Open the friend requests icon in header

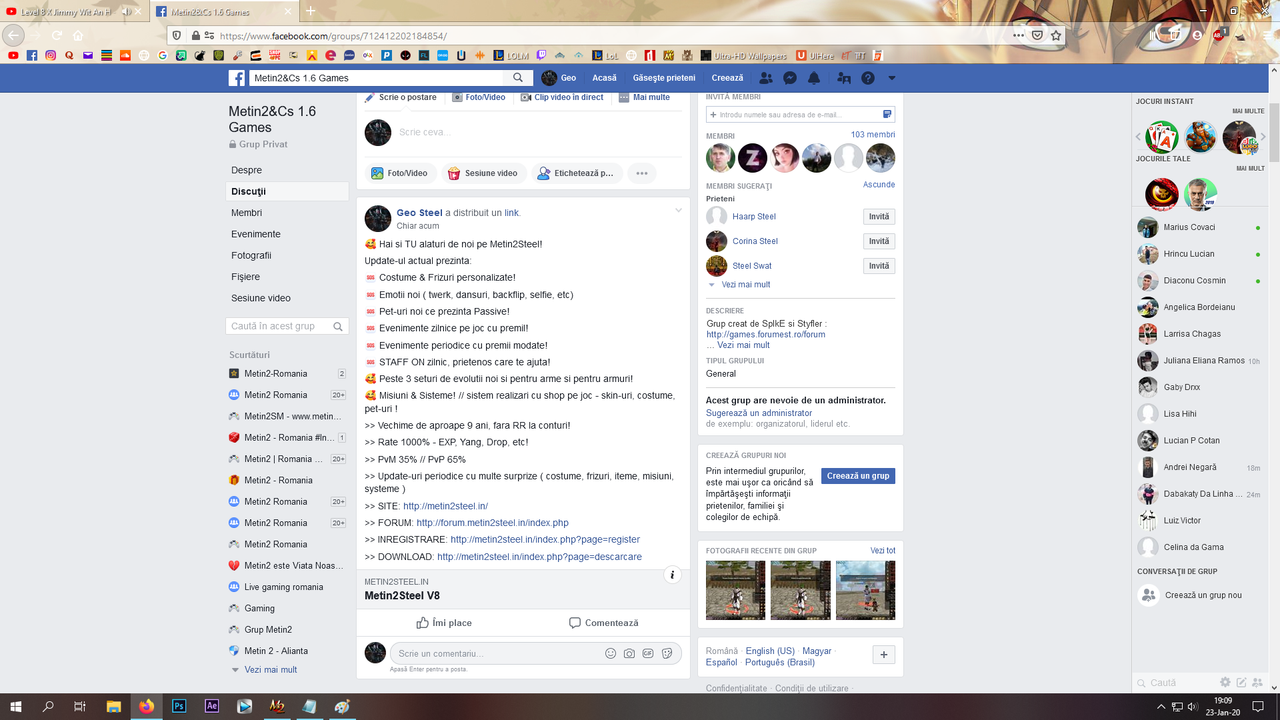766,78
